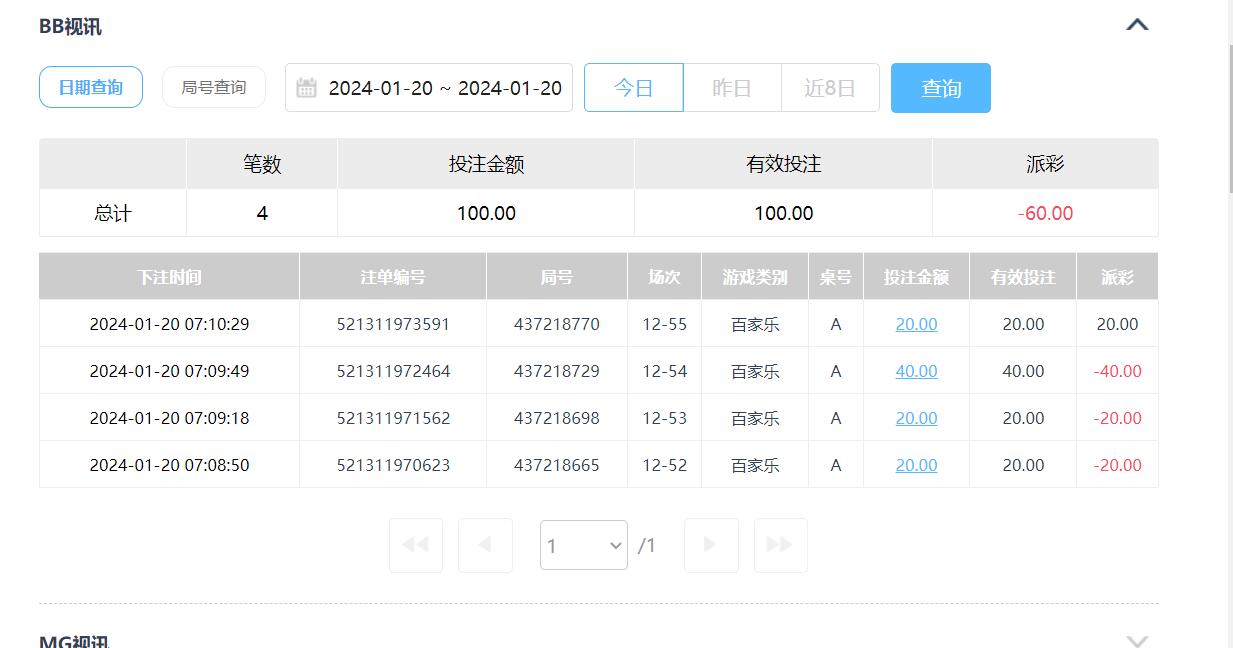Select the 近8日 date range option

pyautogui.click(x=830, y=88)
